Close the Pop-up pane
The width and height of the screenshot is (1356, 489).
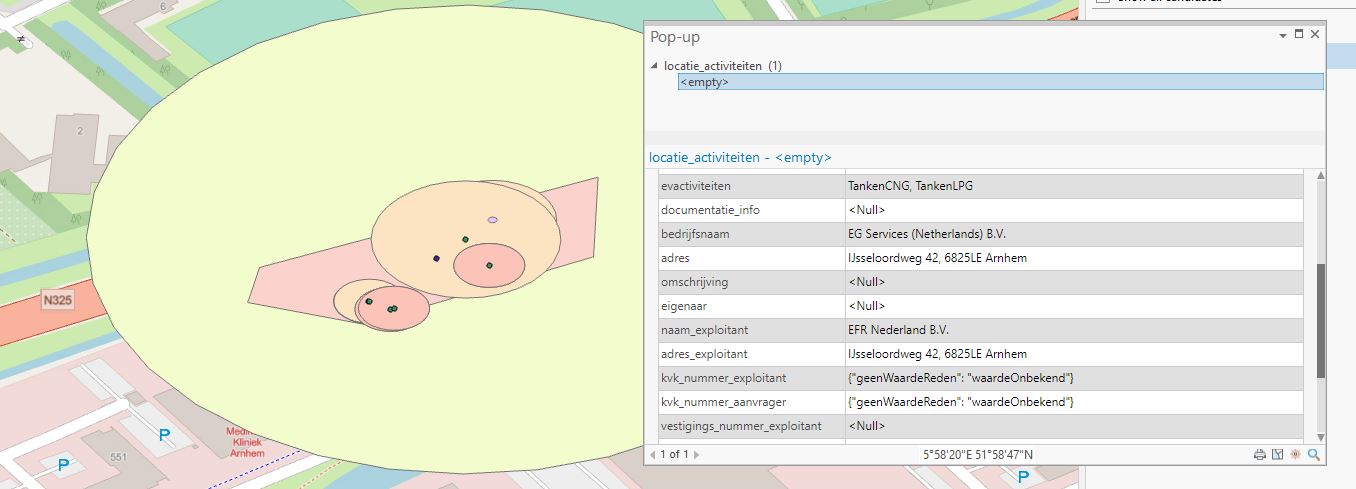(1315, 34)
